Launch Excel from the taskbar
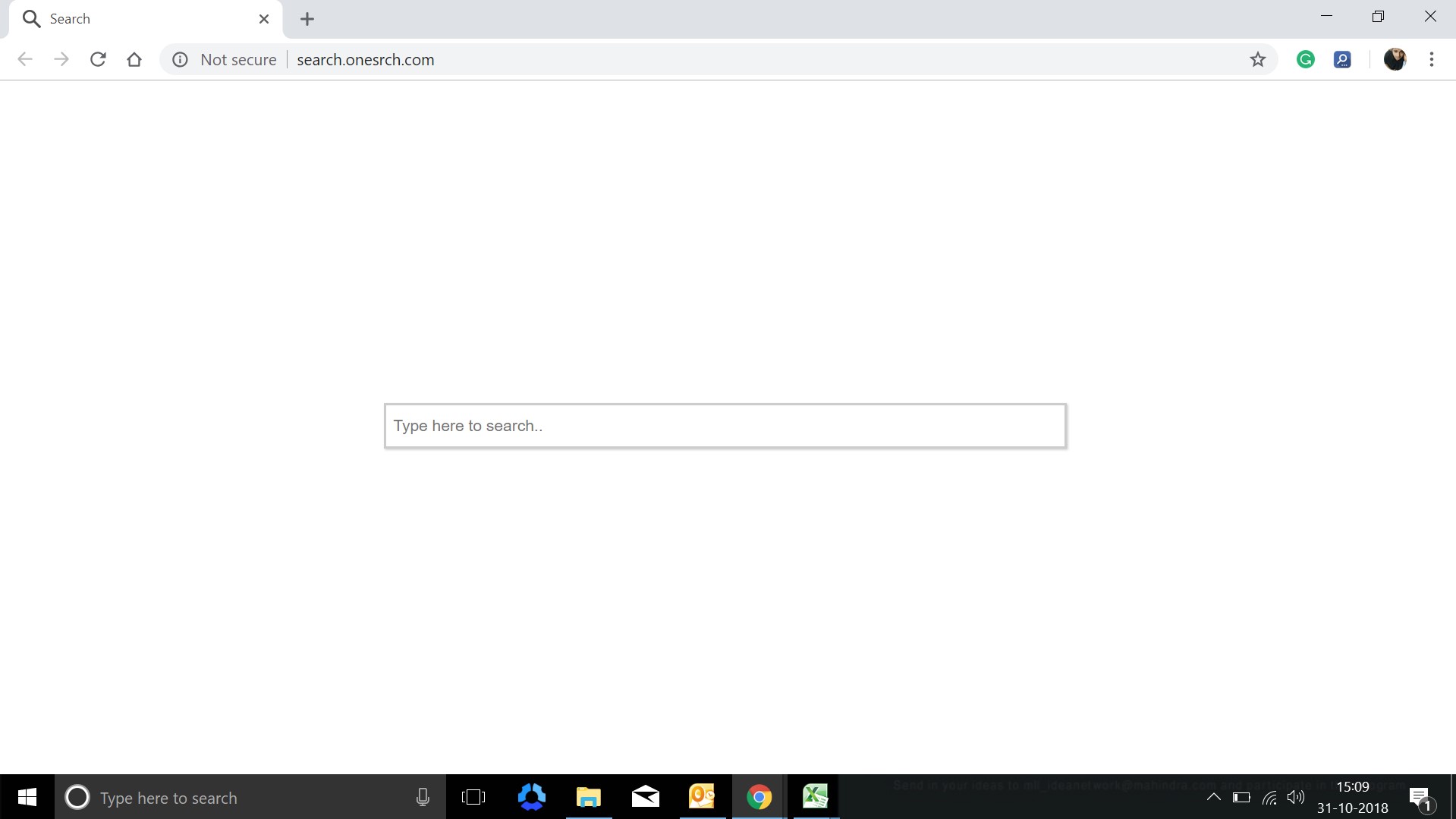This screenshot has height=819, width=1456. tap(816, 797)
